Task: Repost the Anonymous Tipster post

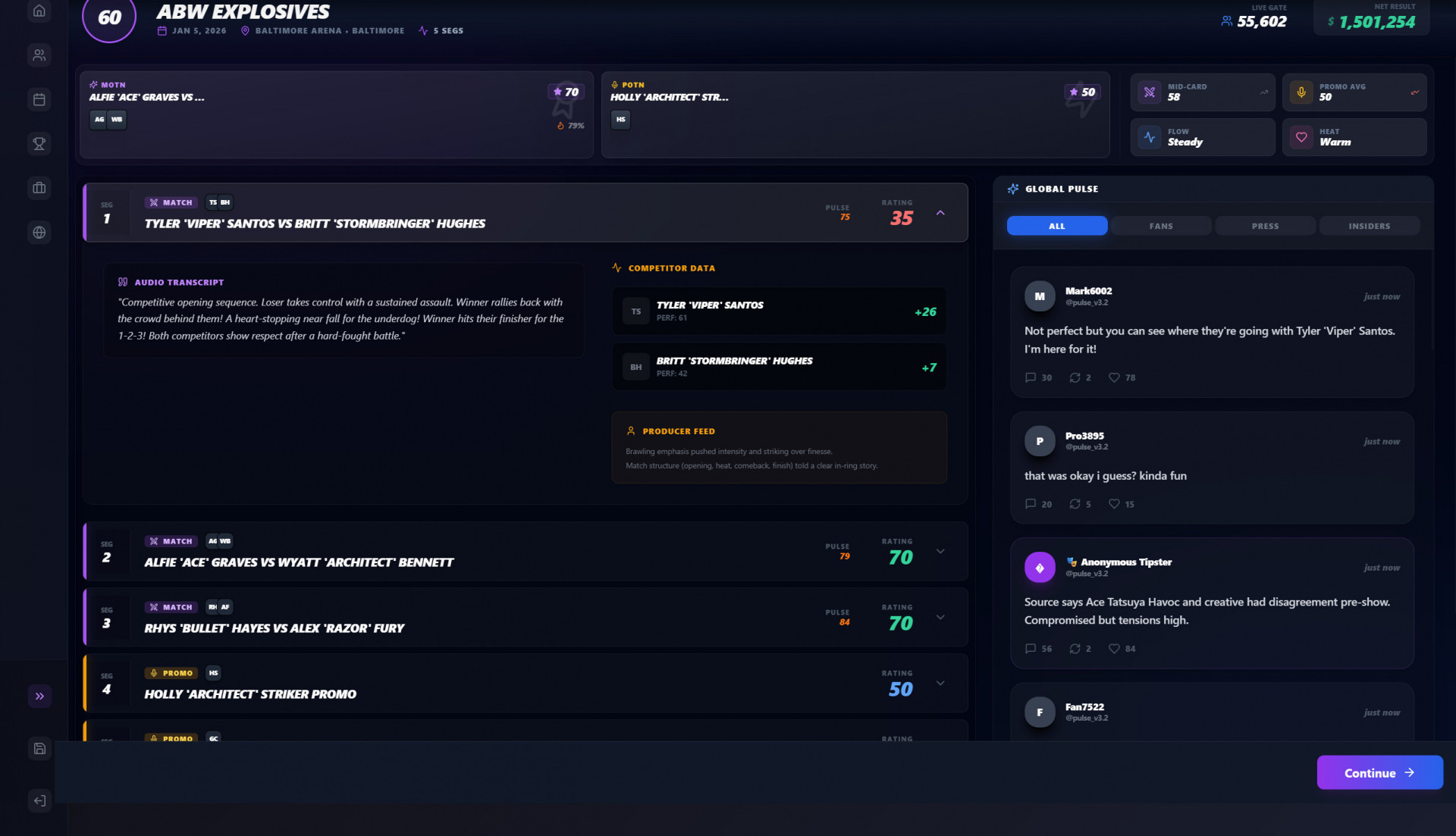Action: 1075,649
